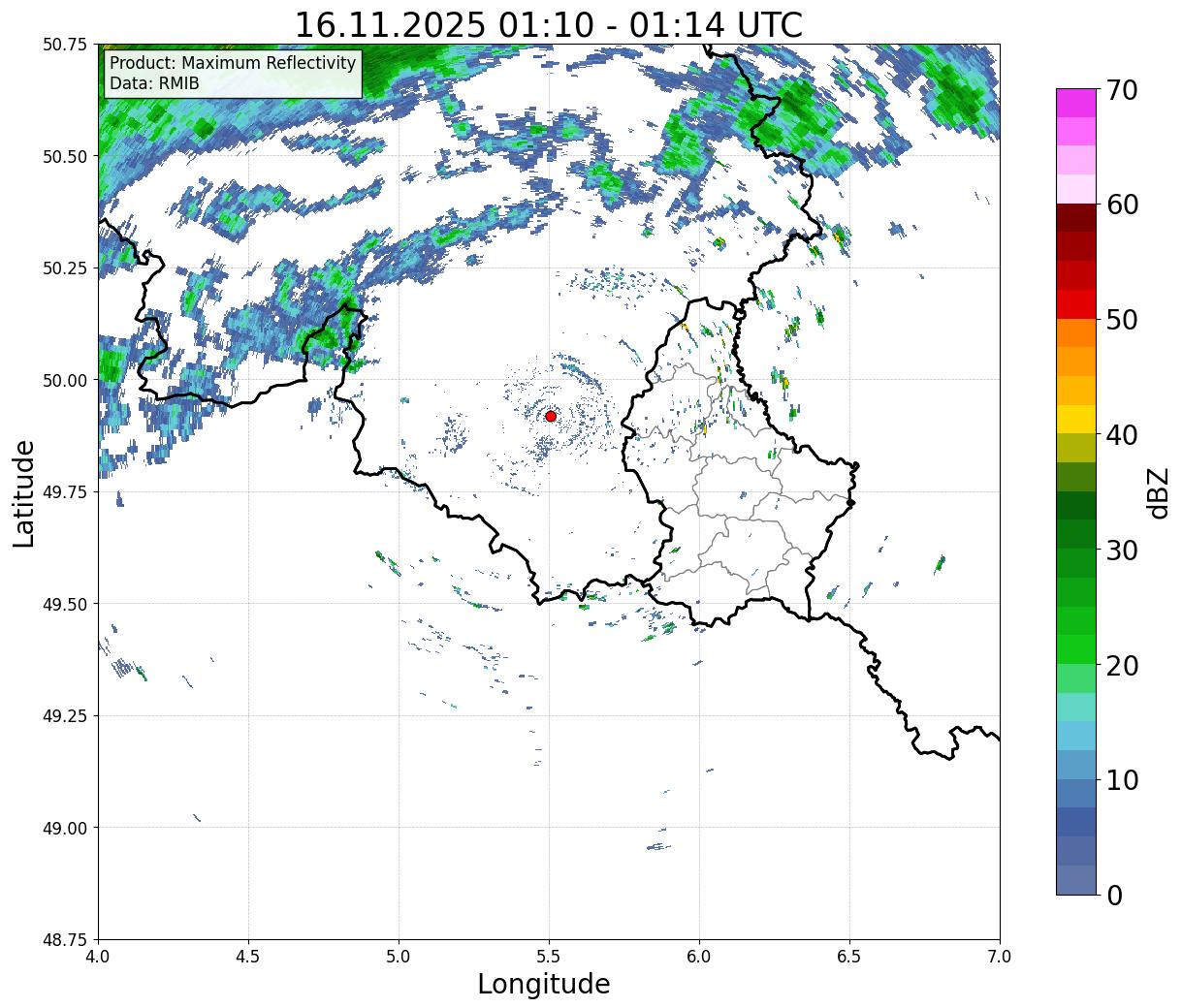Click the colorbar tick label 0
This screenshot has width=1182, height=1008.
click(x=1113, y=896)
